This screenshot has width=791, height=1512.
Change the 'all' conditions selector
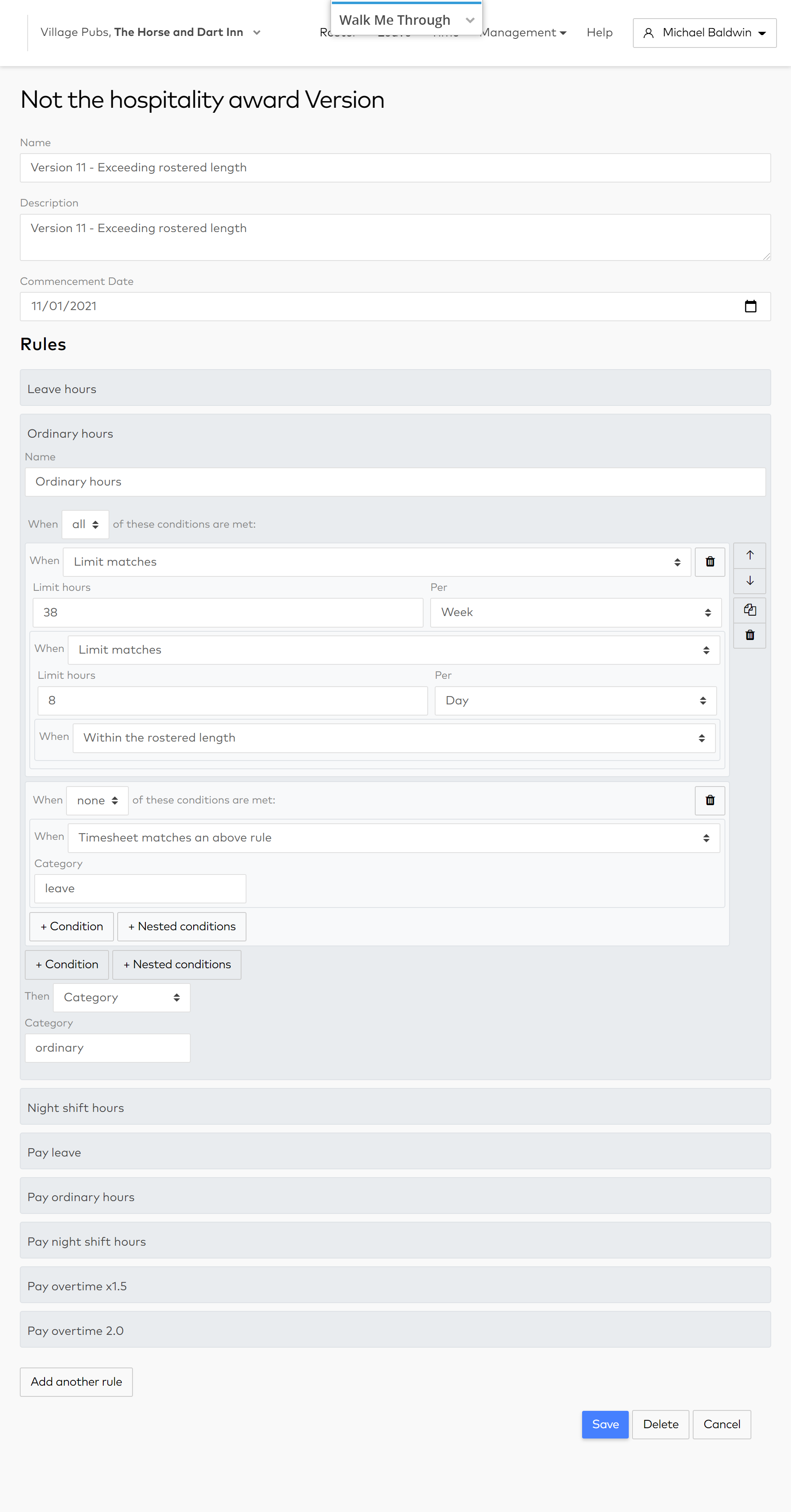(x=85, y=525)
